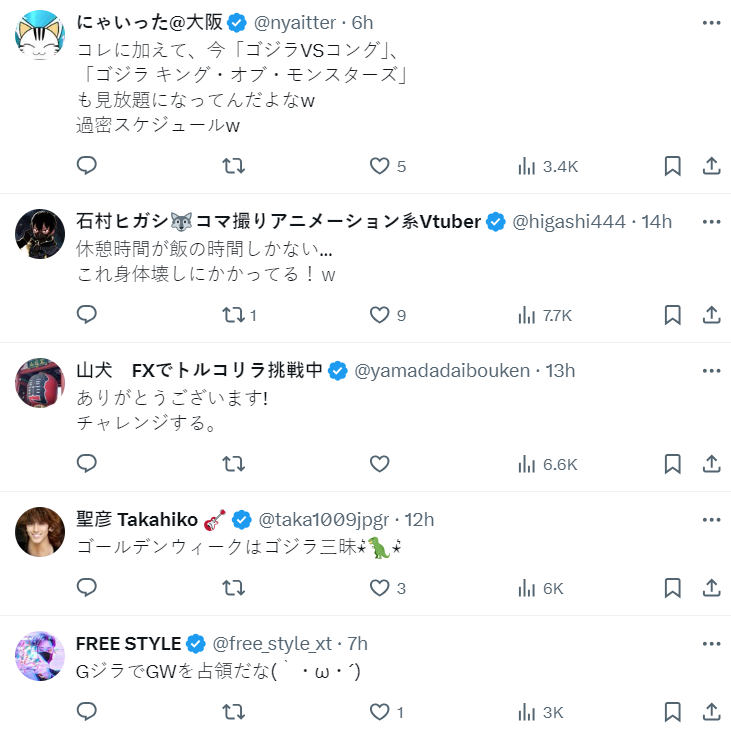Share higashi444's tweet
Screen dimensions: 731x733
point(711,315)
